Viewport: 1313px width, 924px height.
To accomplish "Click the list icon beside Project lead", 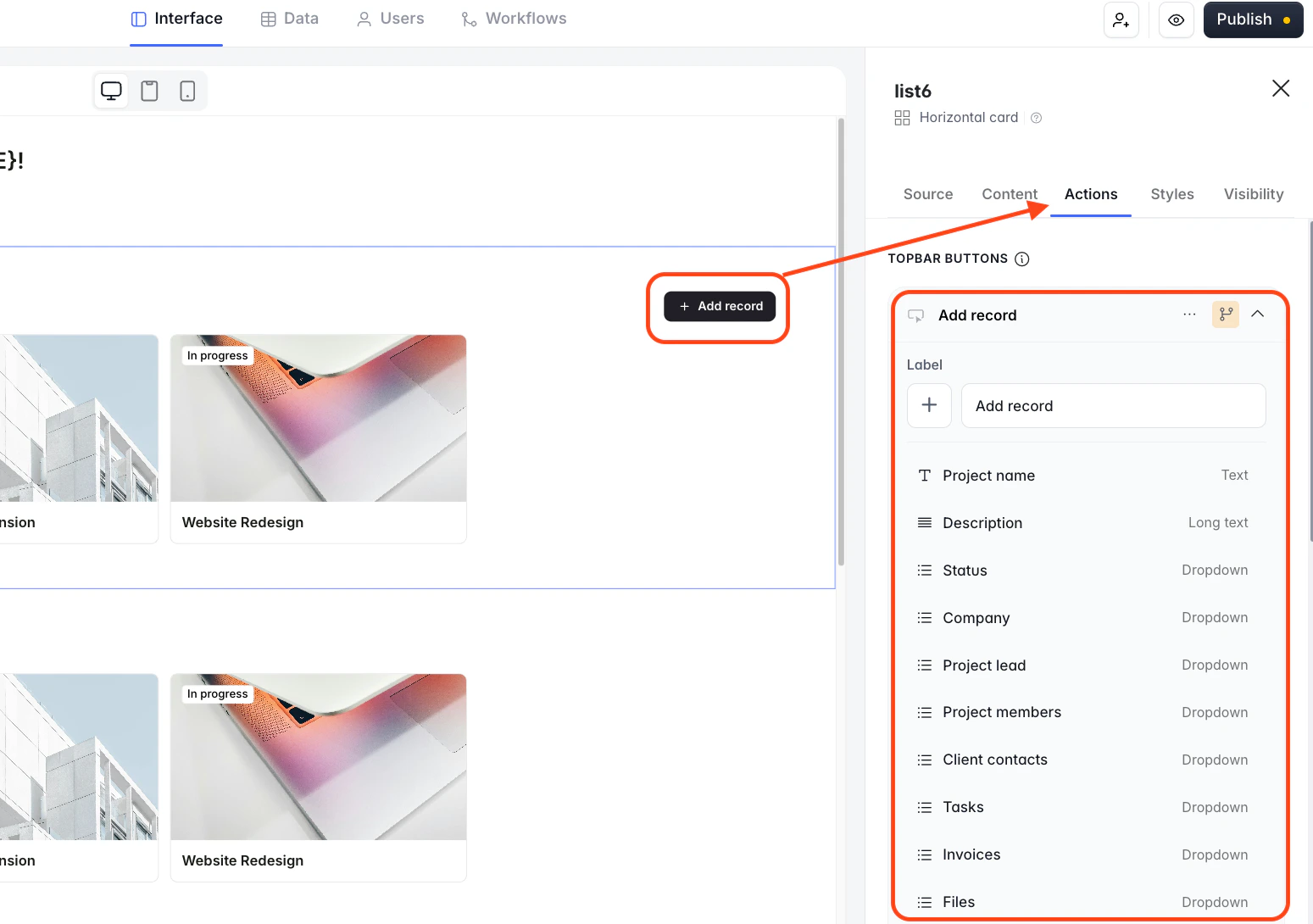I will pos(925,665).
